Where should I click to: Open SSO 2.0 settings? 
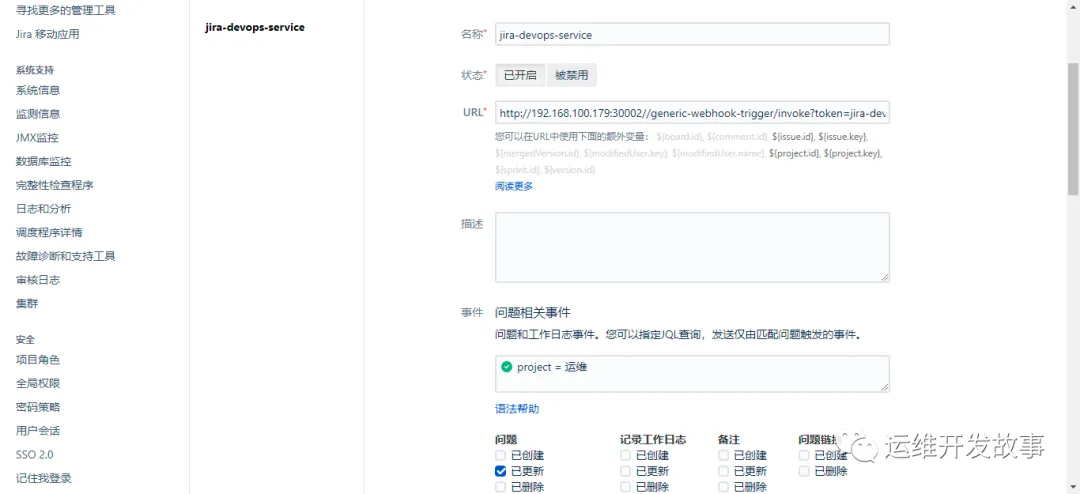pos(34,455)
